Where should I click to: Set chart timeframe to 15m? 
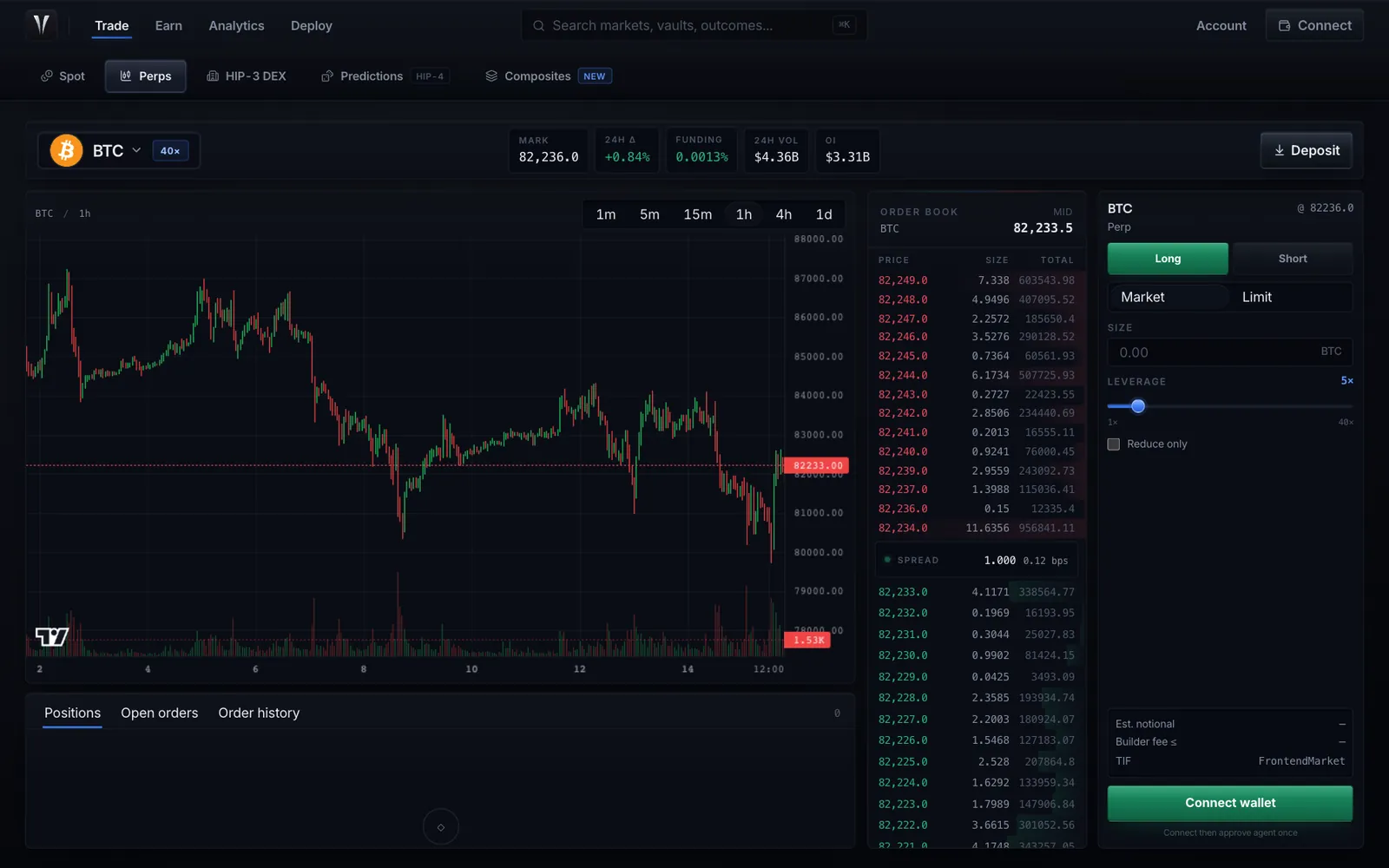click(697, 214)
